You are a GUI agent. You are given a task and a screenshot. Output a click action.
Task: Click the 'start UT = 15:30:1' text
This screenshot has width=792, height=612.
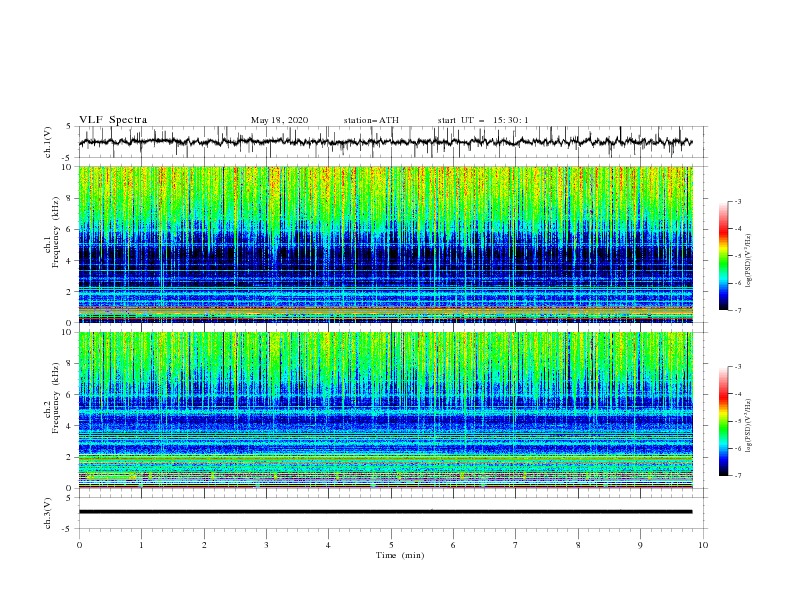click(483, 120)
